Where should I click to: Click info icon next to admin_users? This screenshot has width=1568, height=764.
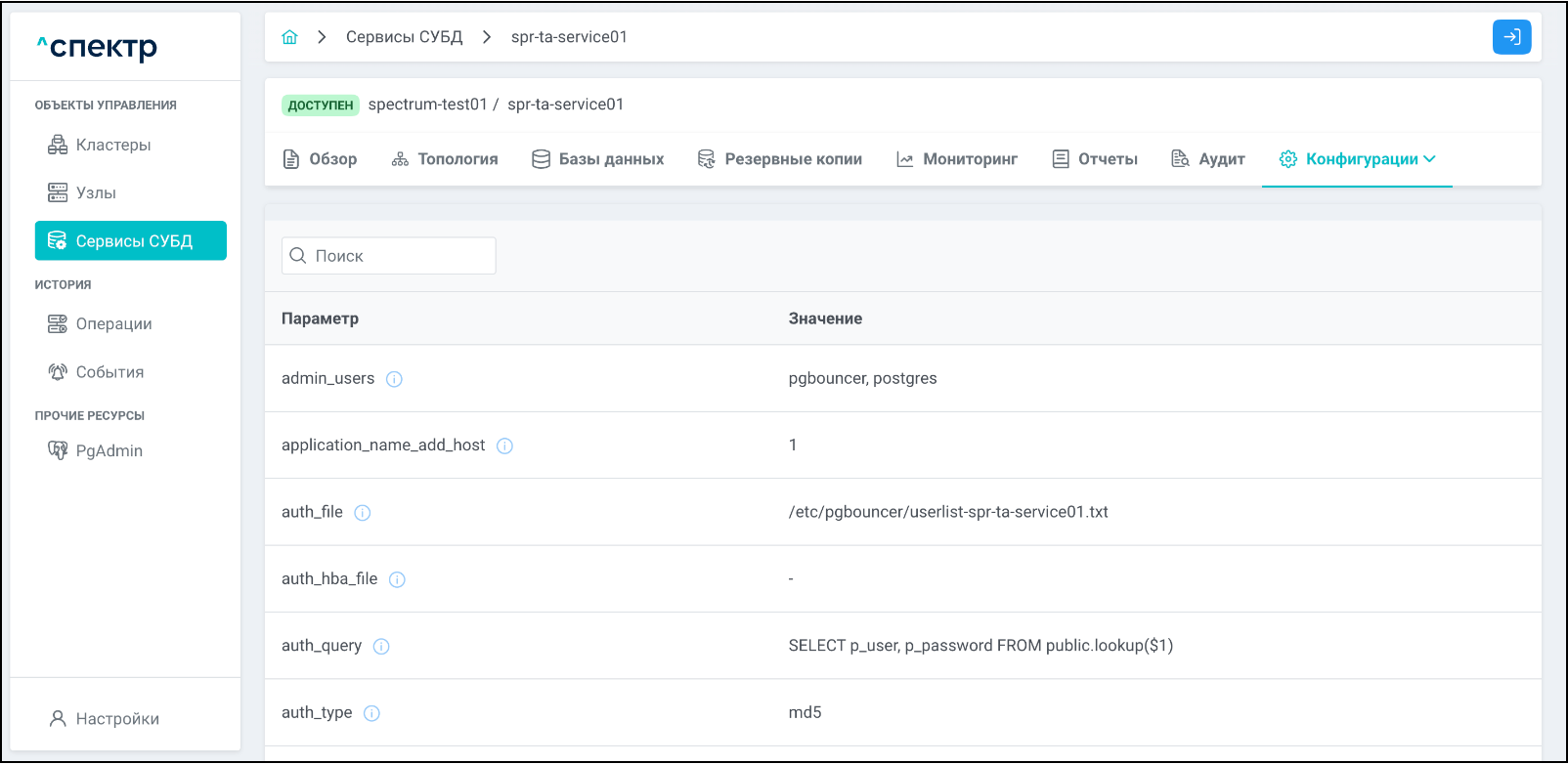(394, 379)
